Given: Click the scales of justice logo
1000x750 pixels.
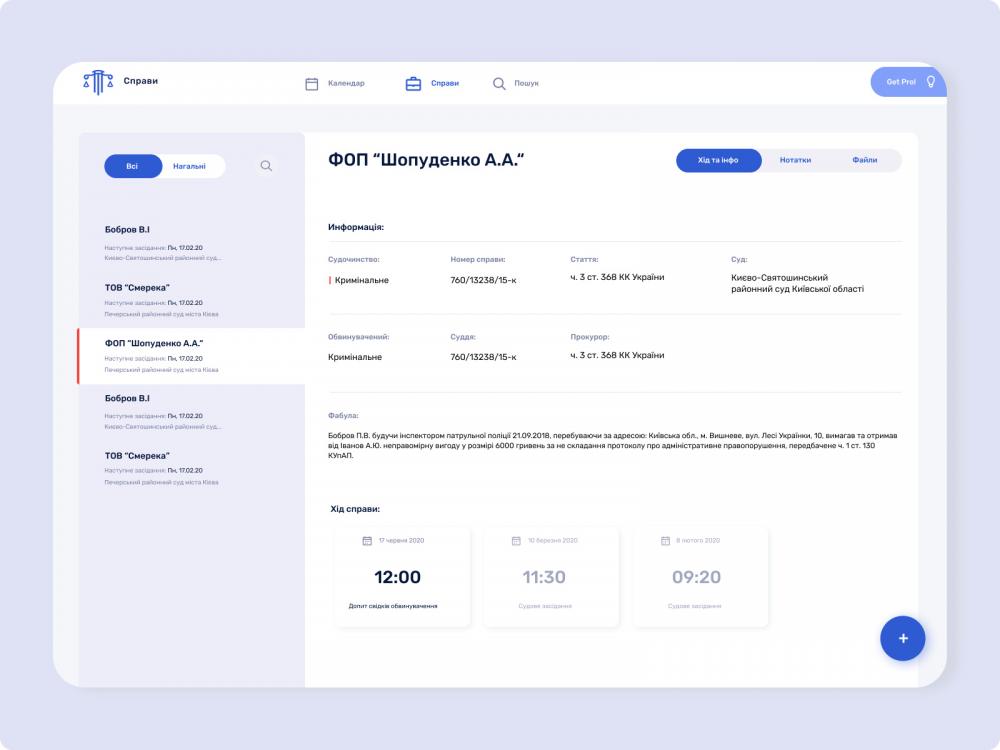Looking at the screenshot, I should (x=98, y=82).
